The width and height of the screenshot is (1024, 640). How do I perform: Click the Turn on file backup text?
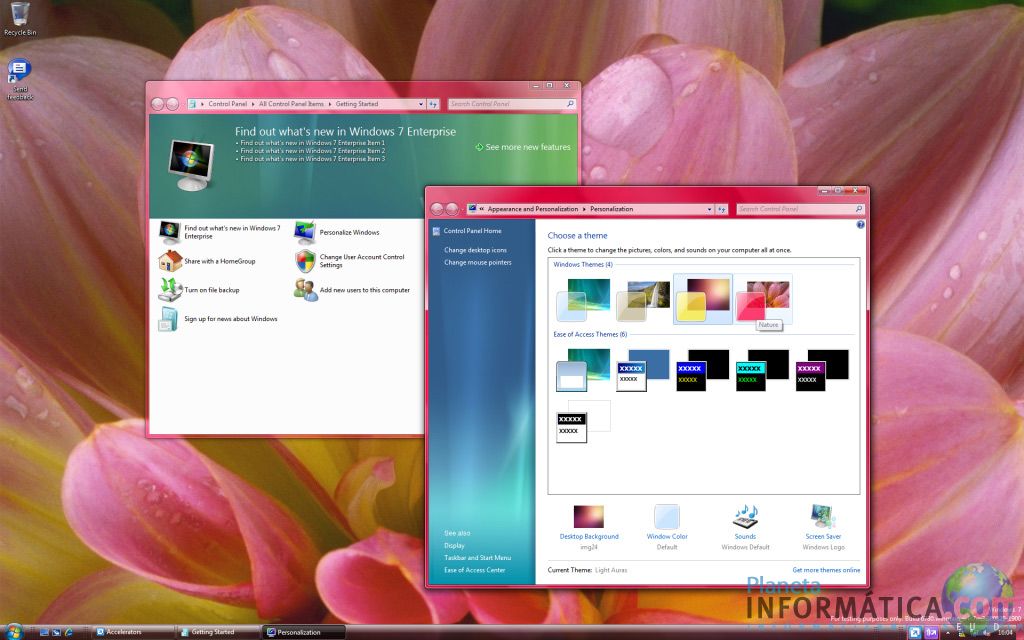tap(212, 290)
